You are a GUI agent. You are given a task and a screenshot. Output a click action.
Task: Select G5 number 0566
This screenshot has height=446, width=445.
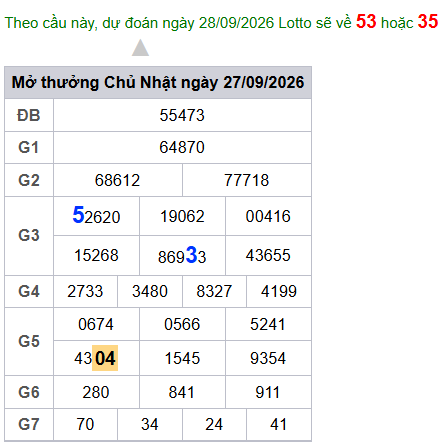(x=182, y=324)
